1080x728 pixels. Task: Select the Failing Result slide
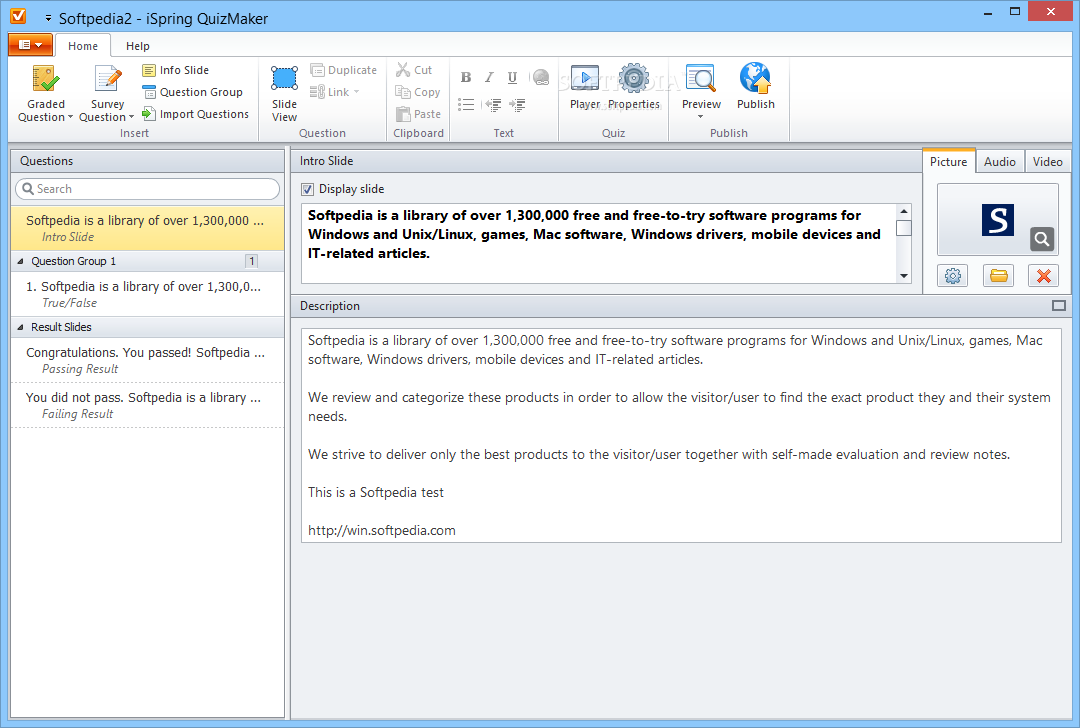(x=147, y=405)
